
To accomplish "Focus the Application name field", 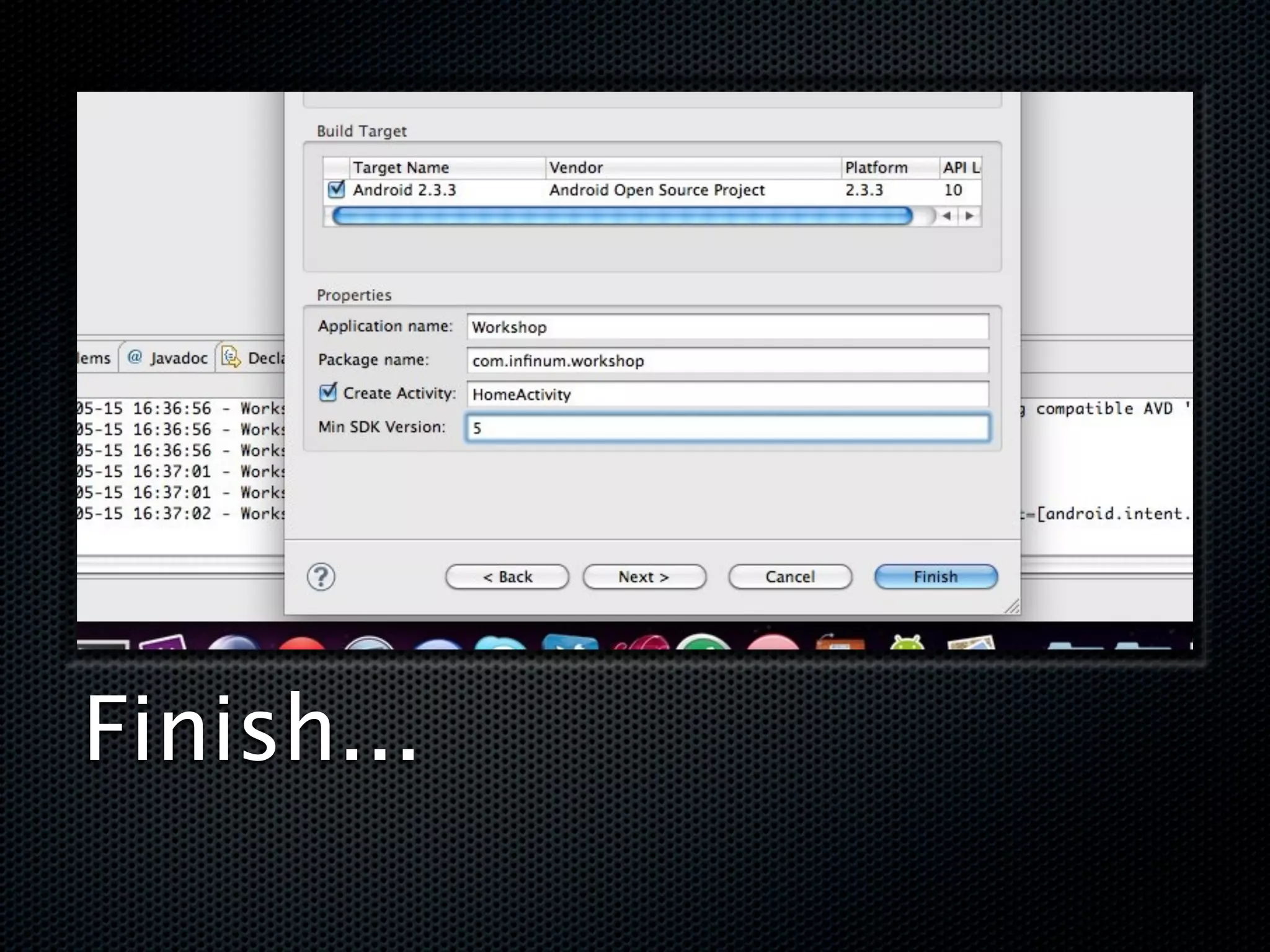I will coord(728,327).
